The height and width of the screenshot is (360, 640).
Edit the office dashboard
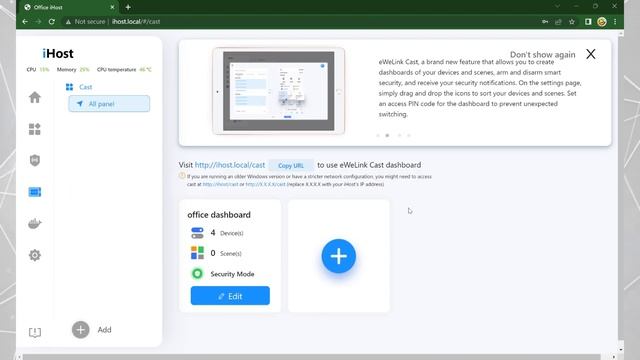point(230,296)
